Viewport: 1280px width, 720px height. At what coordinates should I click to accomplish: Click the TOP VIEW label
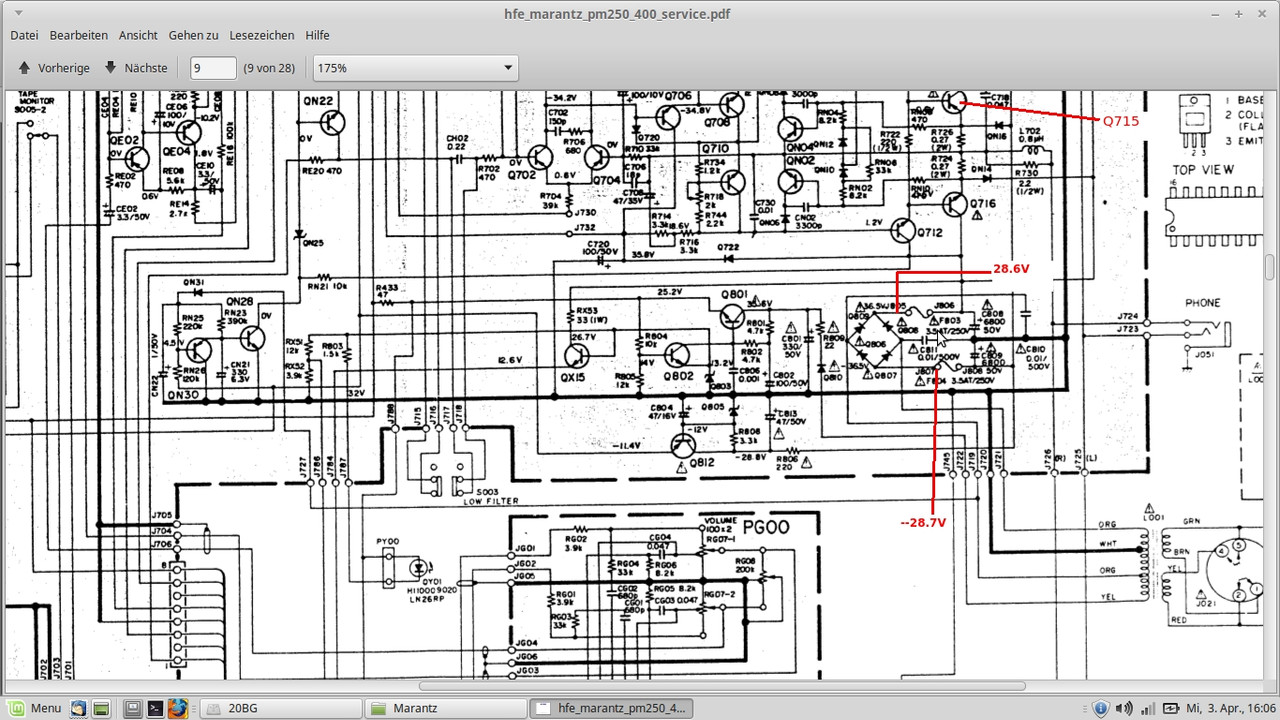1204,170
